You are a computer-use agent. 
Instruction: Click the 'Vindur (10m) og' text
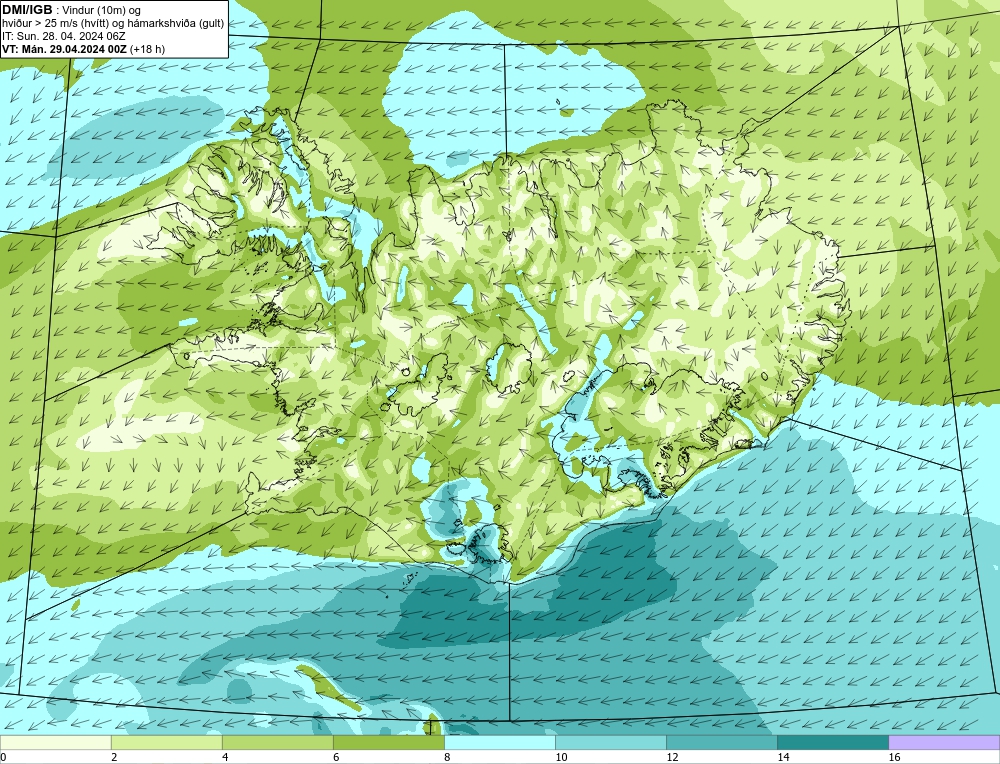(x=103, y=11)
